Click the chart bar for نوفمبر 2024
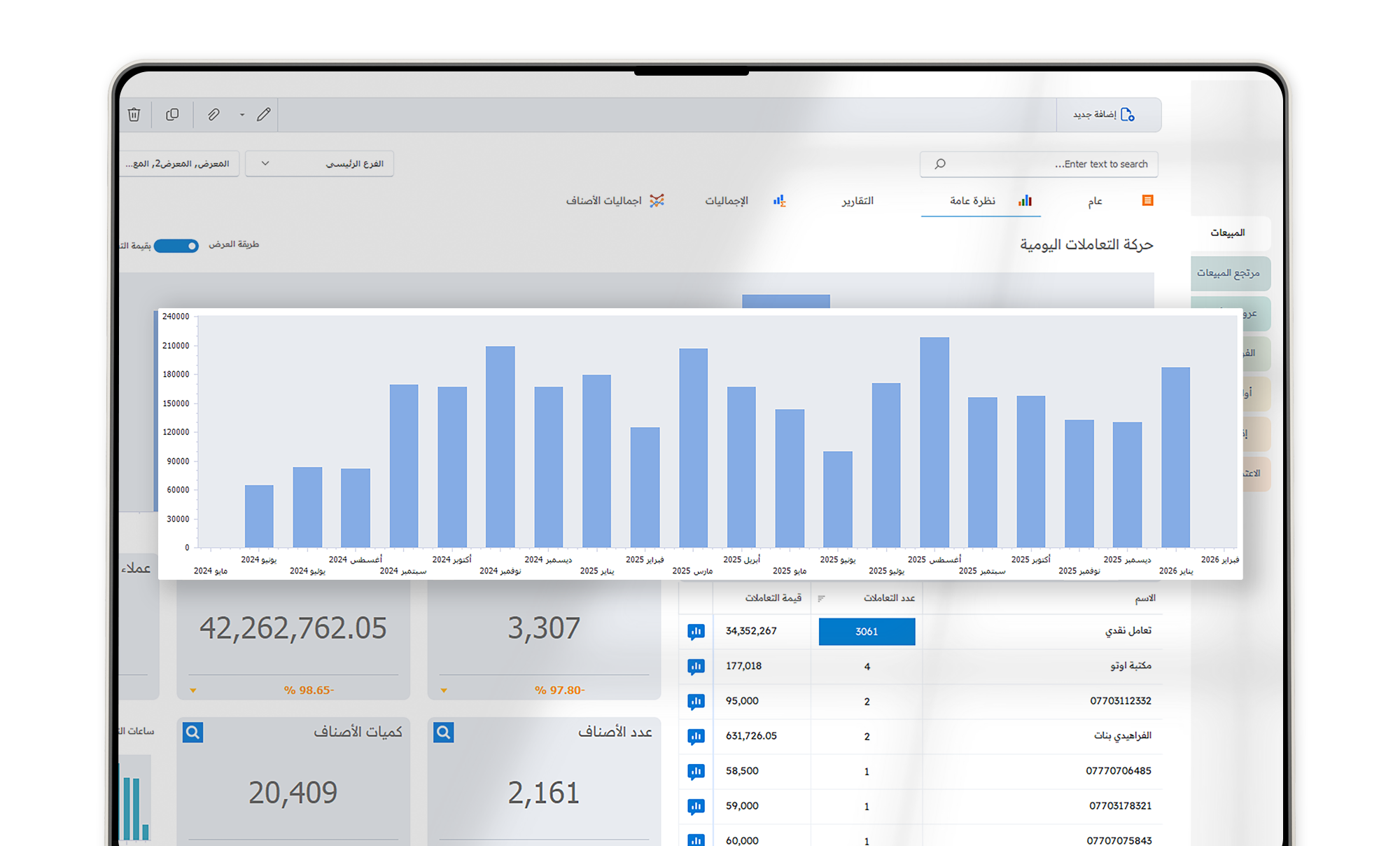The height and width of the screenshot is (846, 1400). click(500, 447)
